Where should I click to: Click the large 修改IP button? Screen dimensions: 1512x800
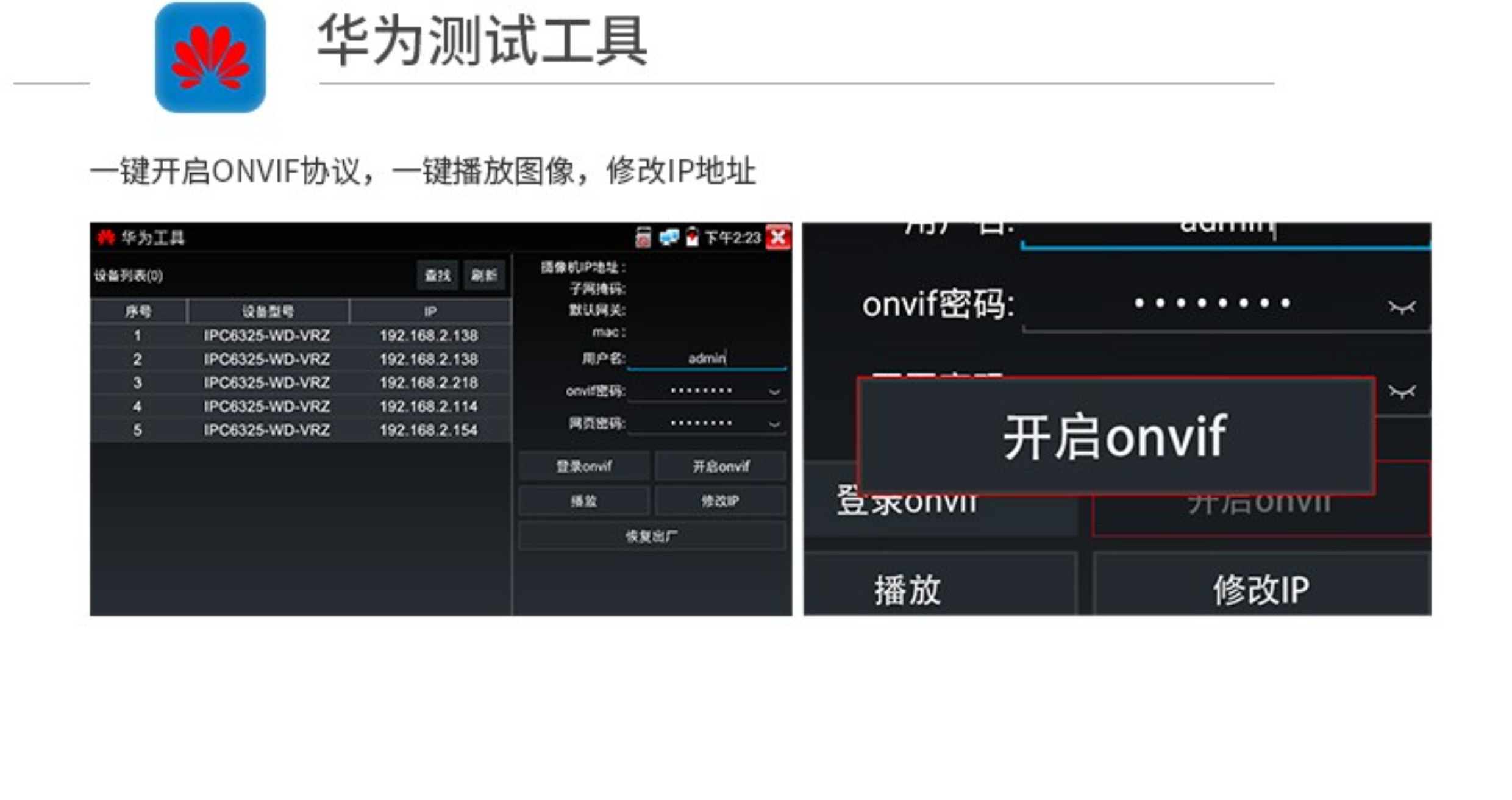pyautogui.click(x=1260, y=590)
